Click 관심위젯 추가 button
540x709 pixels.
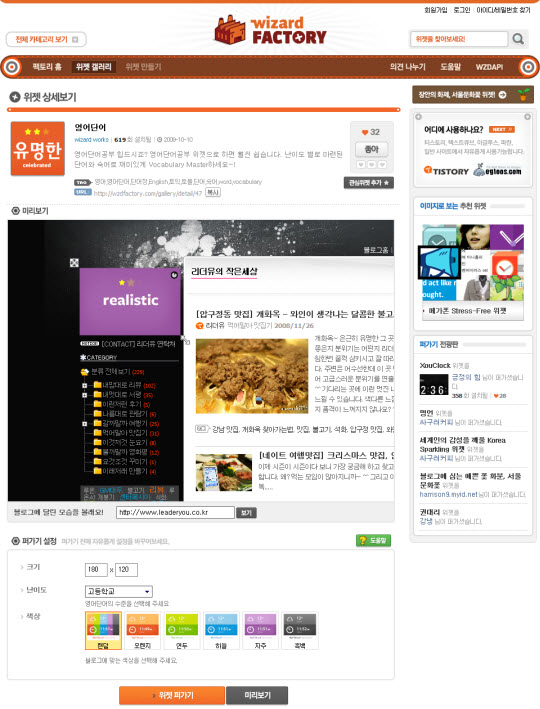[369, 183]
